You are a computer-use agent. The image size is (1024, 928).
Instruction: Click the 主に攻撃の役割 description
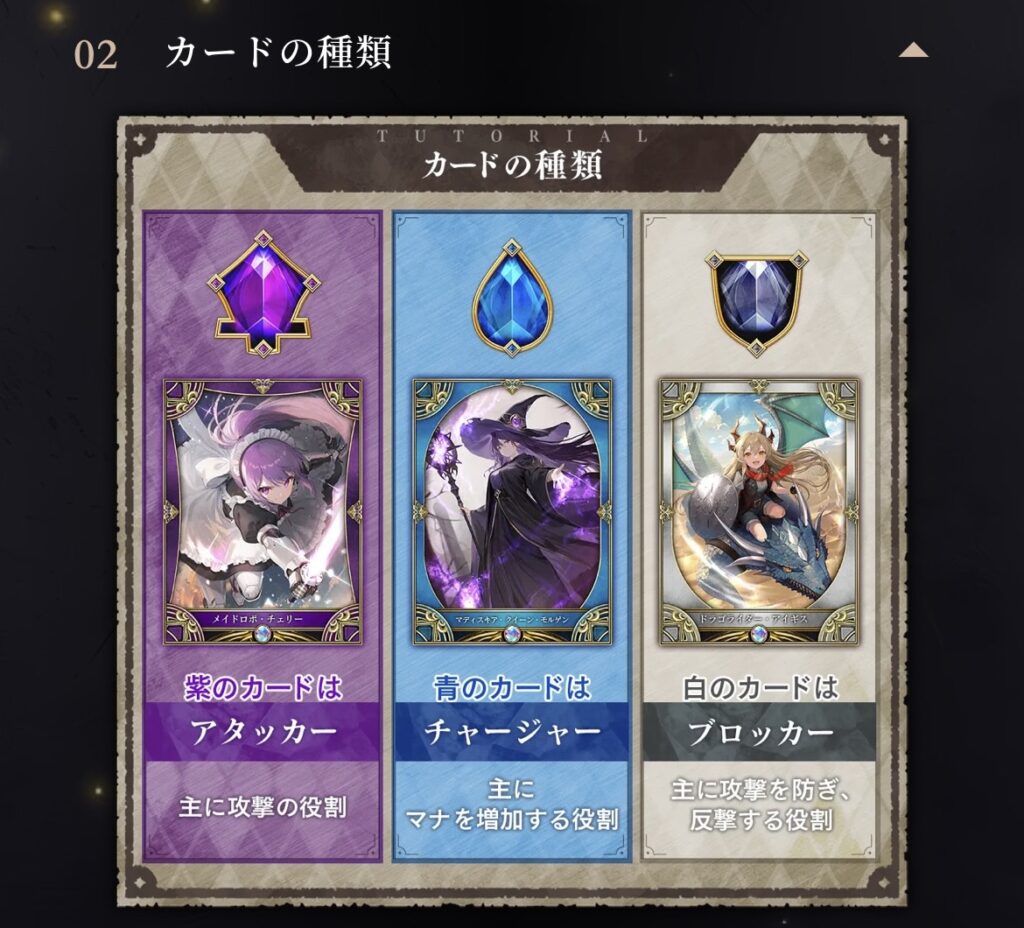[263, 807]
